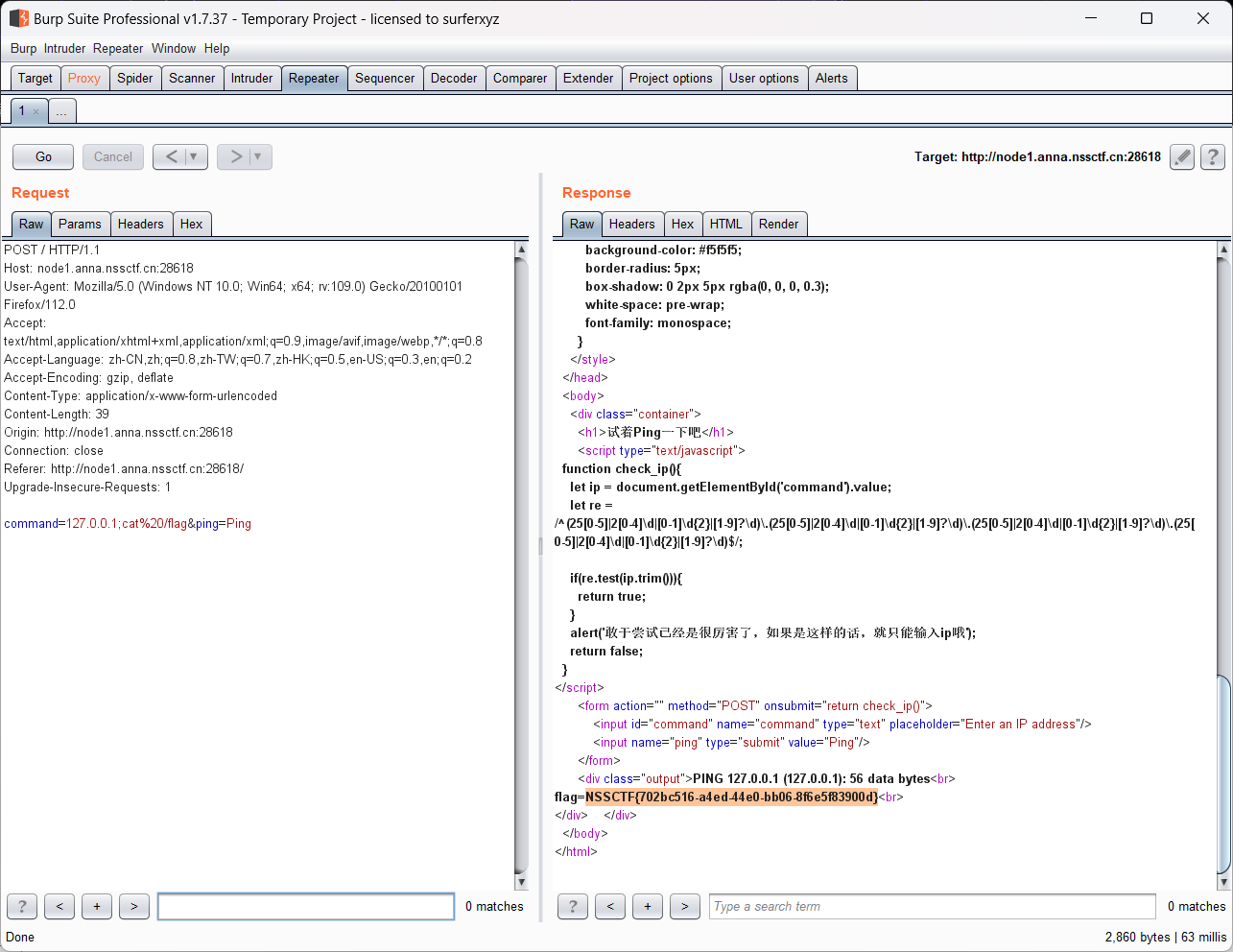Click the Cancel button
The width and height of the screenshot is (1233, 952).
(x=113, y=156)
